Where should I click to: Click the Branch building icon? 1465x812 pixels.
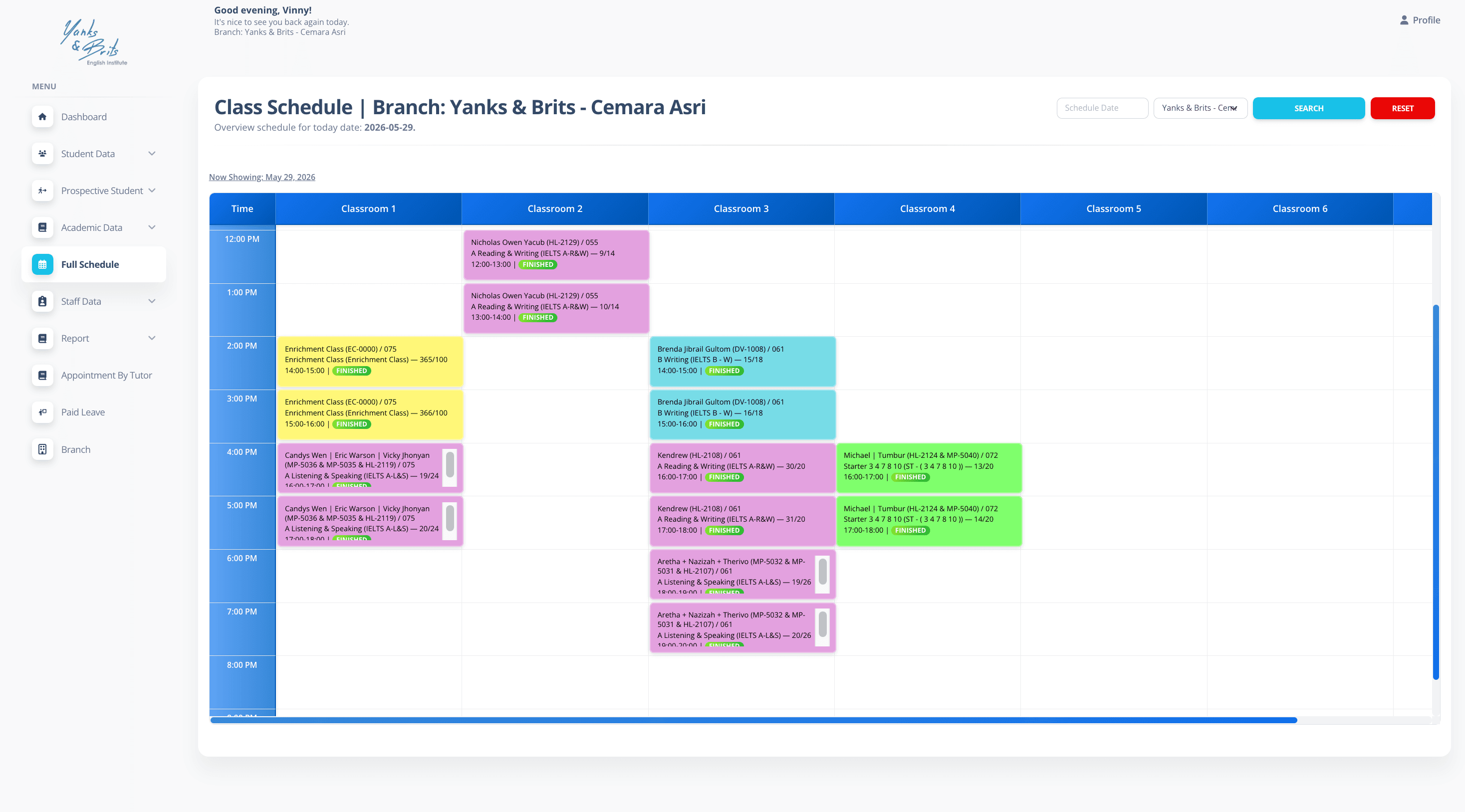42,449
